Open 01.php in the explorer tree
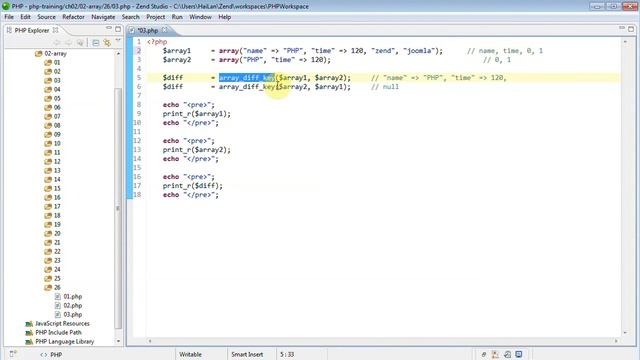The width and height of the screenshot is (640, 360). click(73, 296)
